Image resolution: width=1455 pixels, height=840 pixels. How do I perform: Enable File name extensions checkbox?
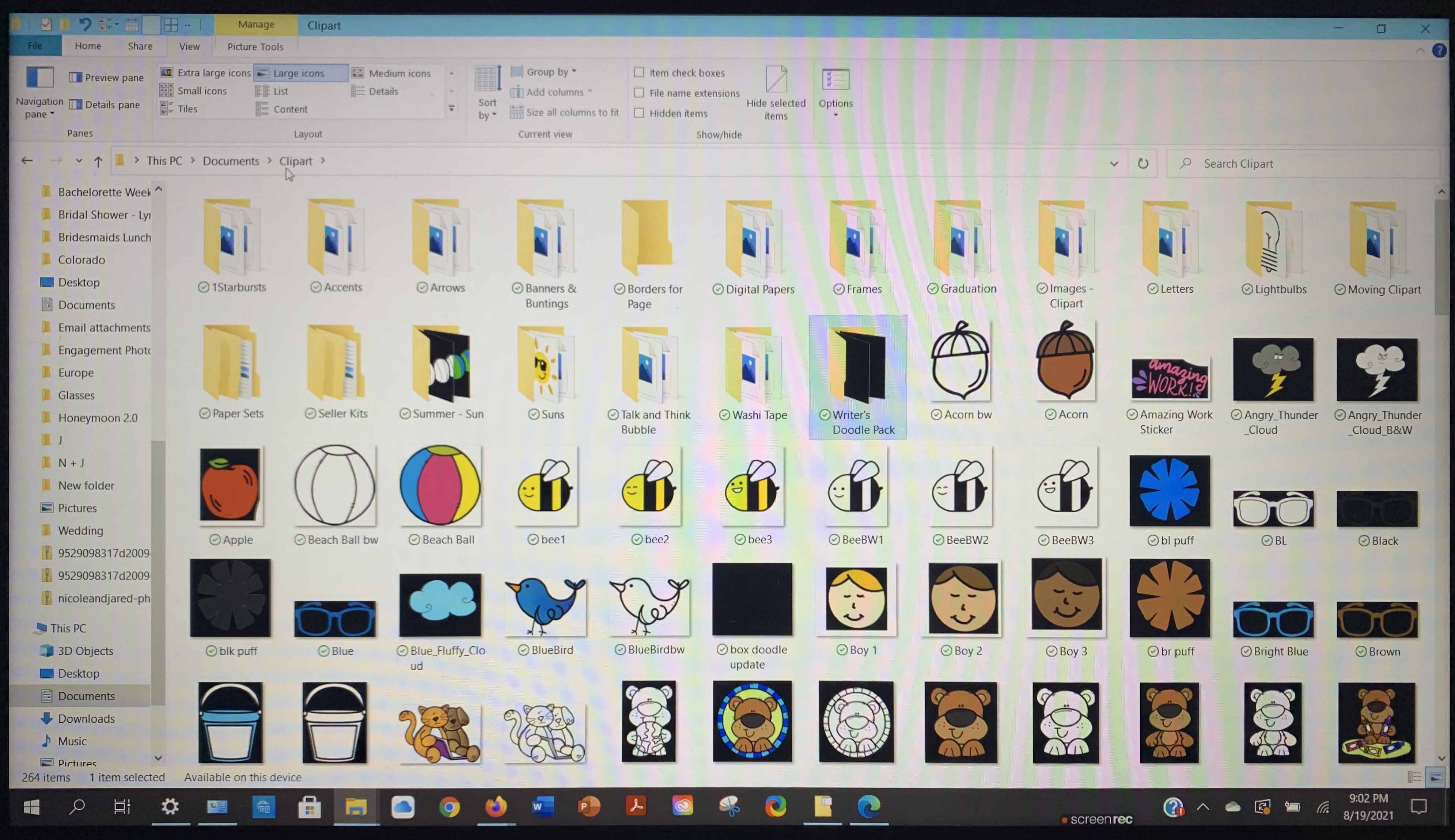(x=639, y=93)
